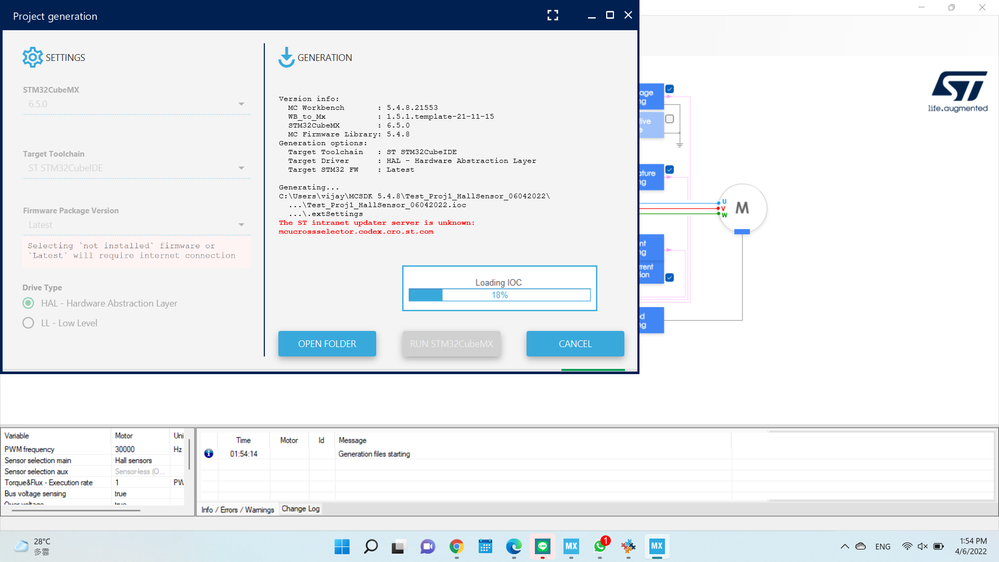This screenshot has height=562, width=999.
Task: Select the Torque&Flux - Execution rate row
Action: (93, 483)
